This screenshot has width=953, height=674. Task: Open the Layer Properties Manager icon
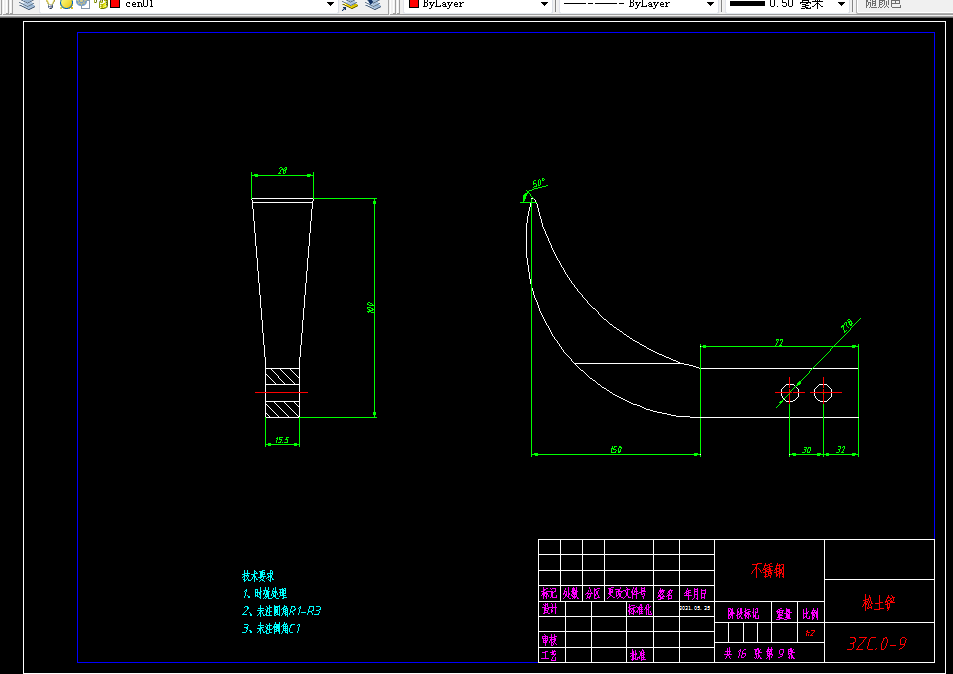pyautogui.click(x=27, y=4)
